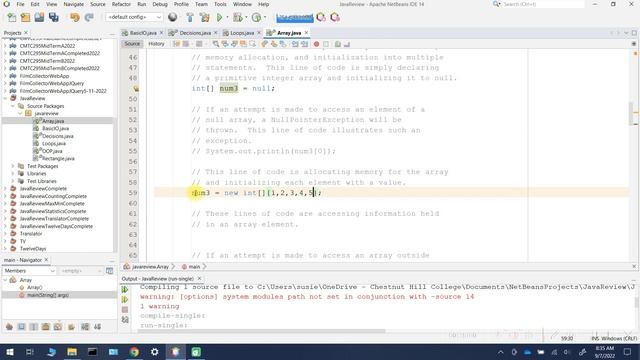
Task: Click the globe browser icon in toolbar
Action: point(173,17)
